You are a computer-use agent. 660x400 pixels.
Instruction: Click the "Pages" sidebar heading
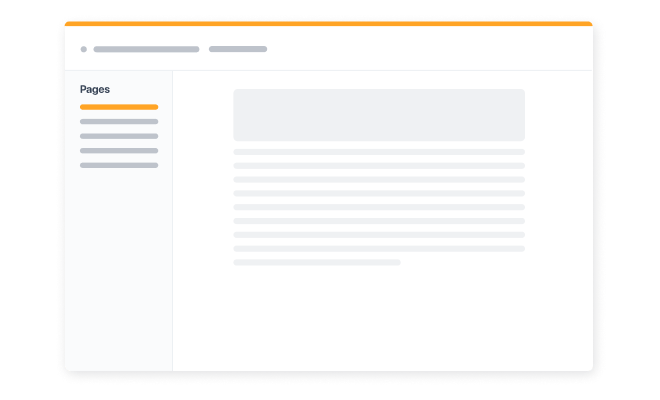(95, 89)
